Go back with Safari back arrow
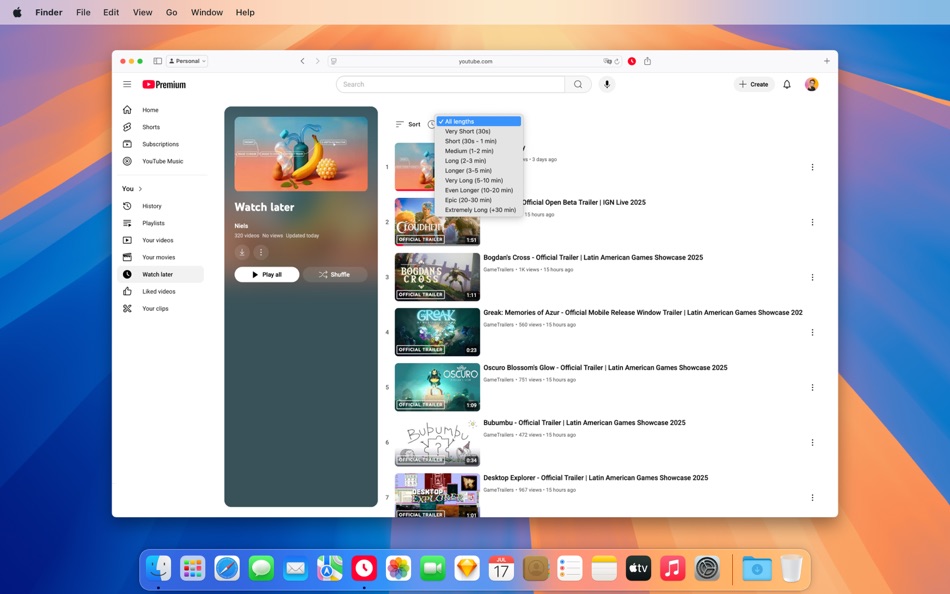 pos(302,61)
